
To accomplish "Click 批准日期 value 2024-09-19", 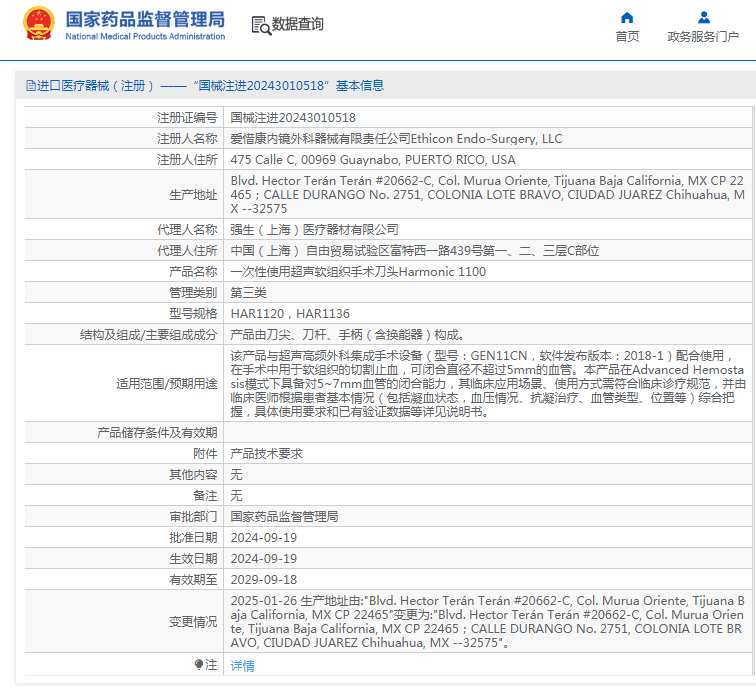I will [x=264, y=538].
